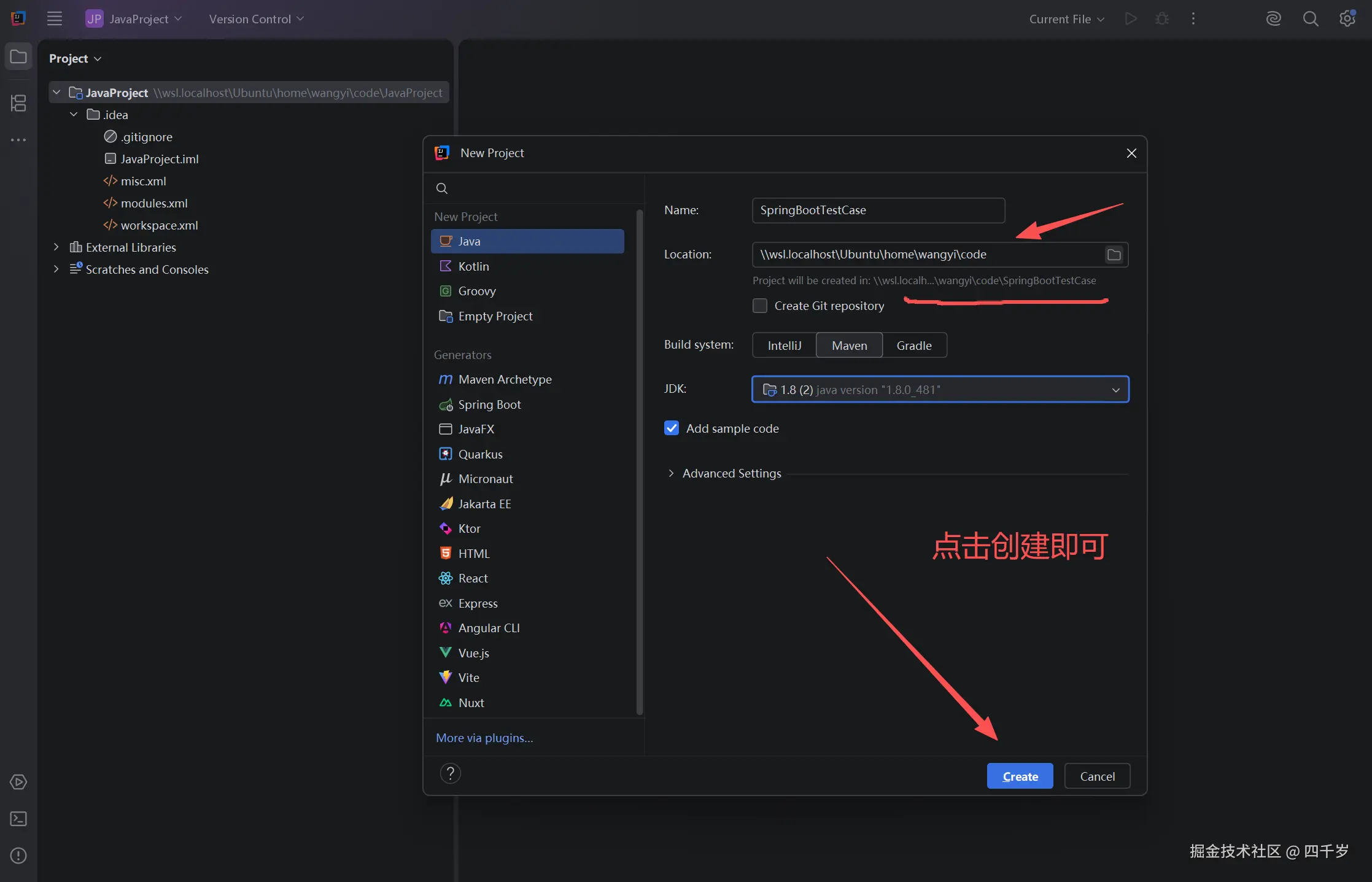This screenshot has width=1372, height=882.
Task: Enable Create Git repository checkbox
Action: tap(760, 306)
